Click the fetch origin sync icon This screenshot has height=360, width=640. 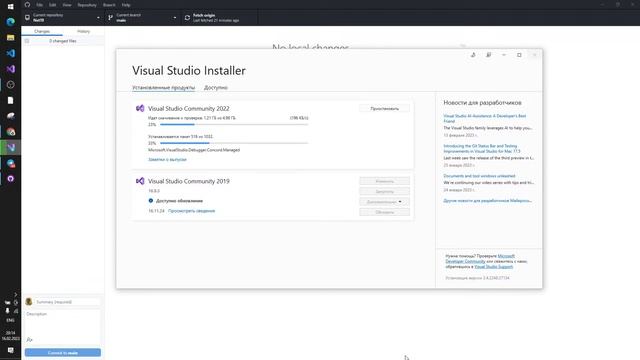(187, 18)
